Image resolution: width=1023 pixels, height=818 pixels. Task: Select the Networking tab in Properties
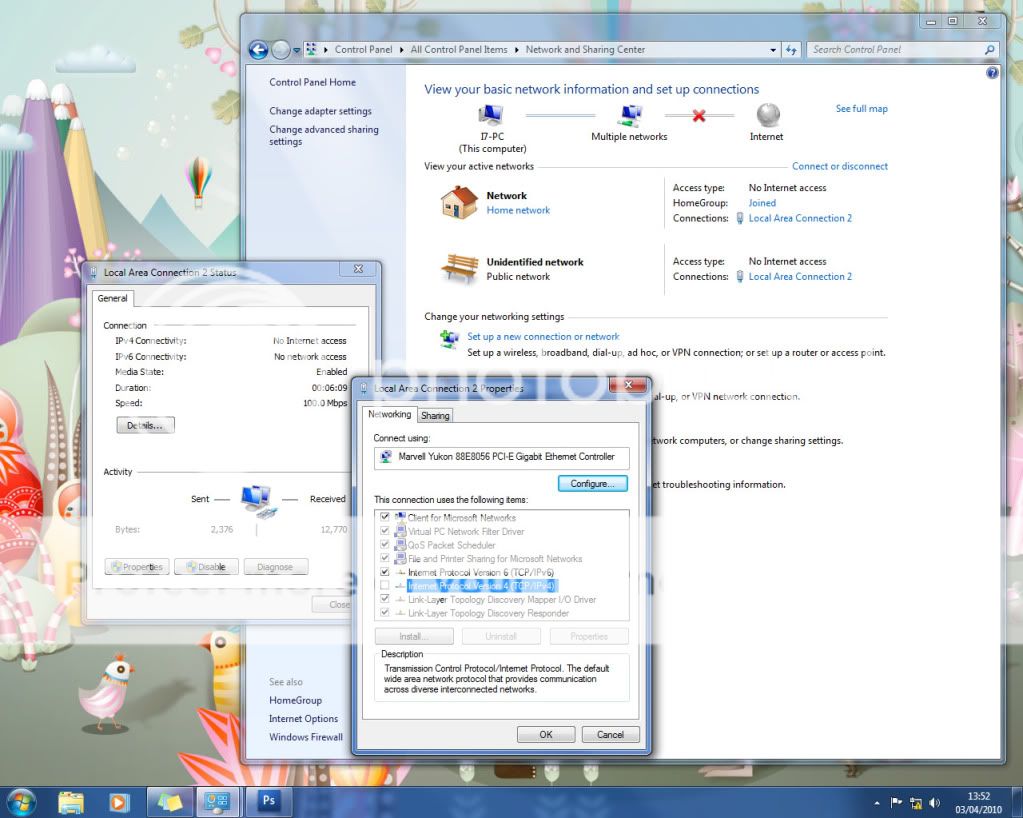click(x=389, y=414)
